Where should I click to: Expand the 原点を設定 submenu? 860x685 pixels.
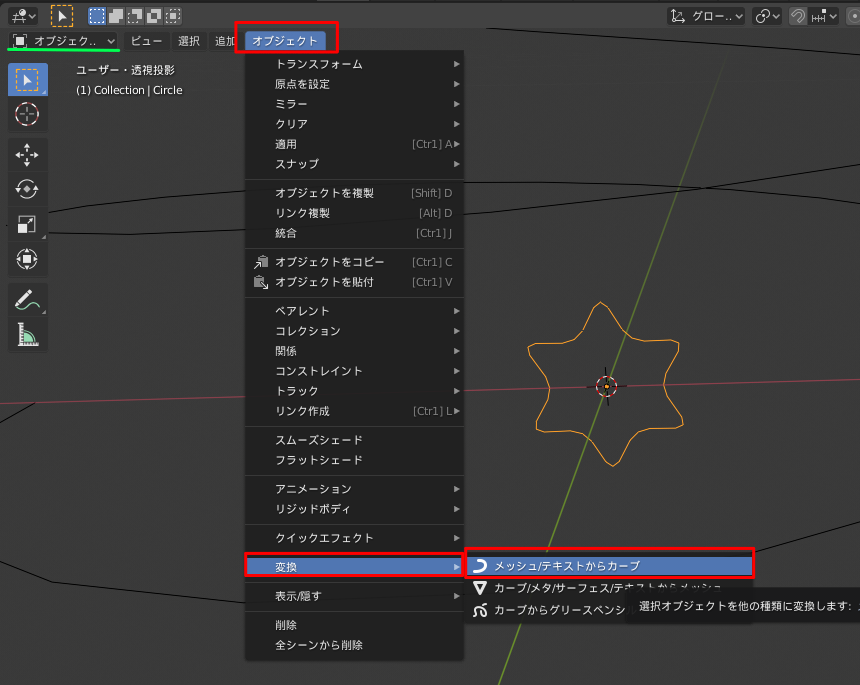click(x=354, y=84)
